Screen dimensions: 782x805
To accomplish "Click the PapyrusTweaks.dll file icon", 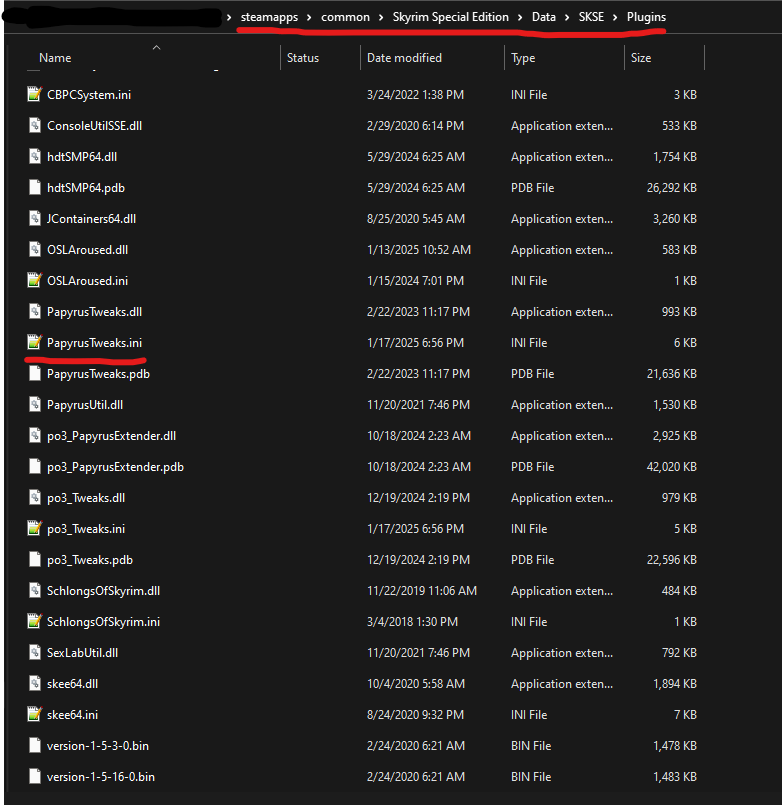I will [x=34, y=312].
